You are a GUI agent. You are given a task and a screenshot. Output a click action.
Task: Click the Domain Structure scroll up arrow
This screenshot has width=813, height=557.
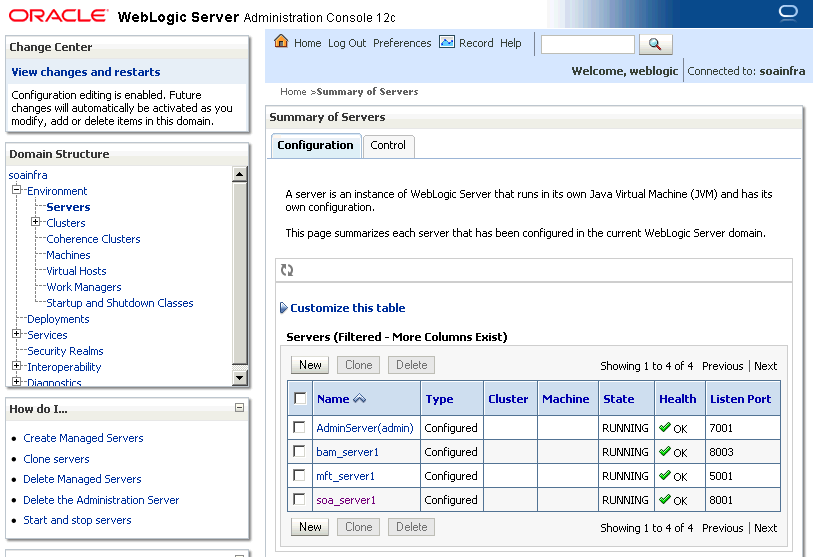click(x=239, y=174)
